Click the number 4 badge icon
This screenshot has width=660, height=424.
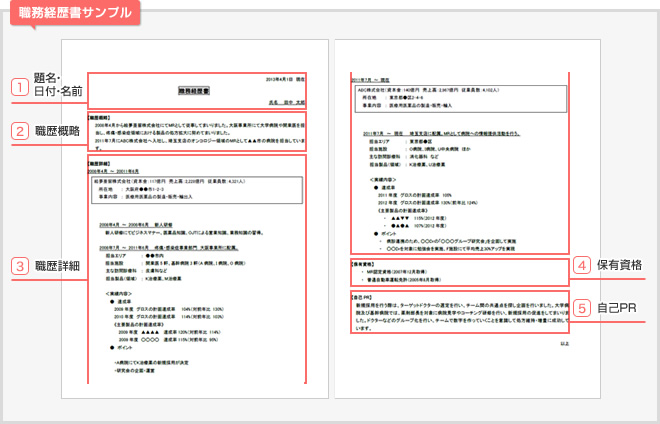point(582,266)
